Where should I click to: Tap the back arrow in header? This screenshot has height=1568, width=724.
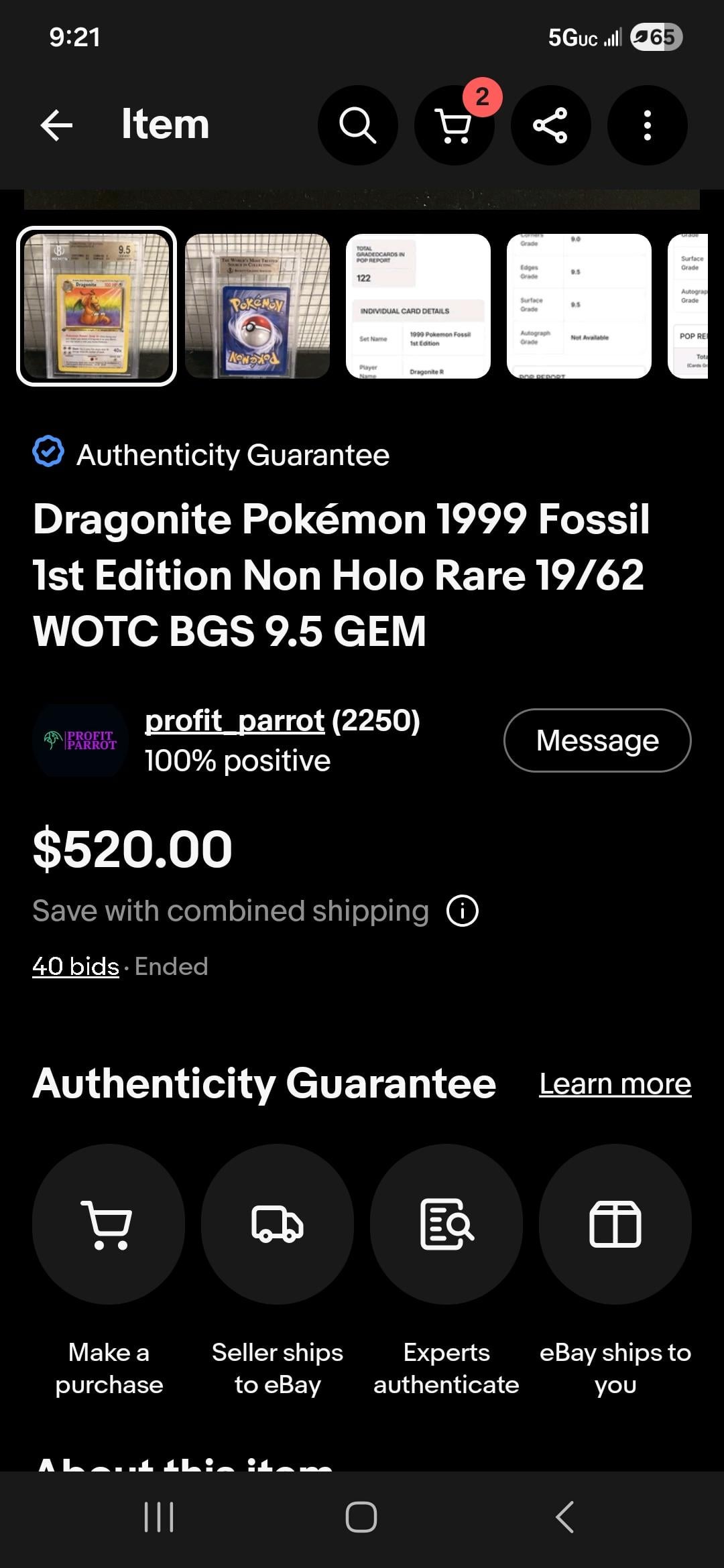coord(56,125)
